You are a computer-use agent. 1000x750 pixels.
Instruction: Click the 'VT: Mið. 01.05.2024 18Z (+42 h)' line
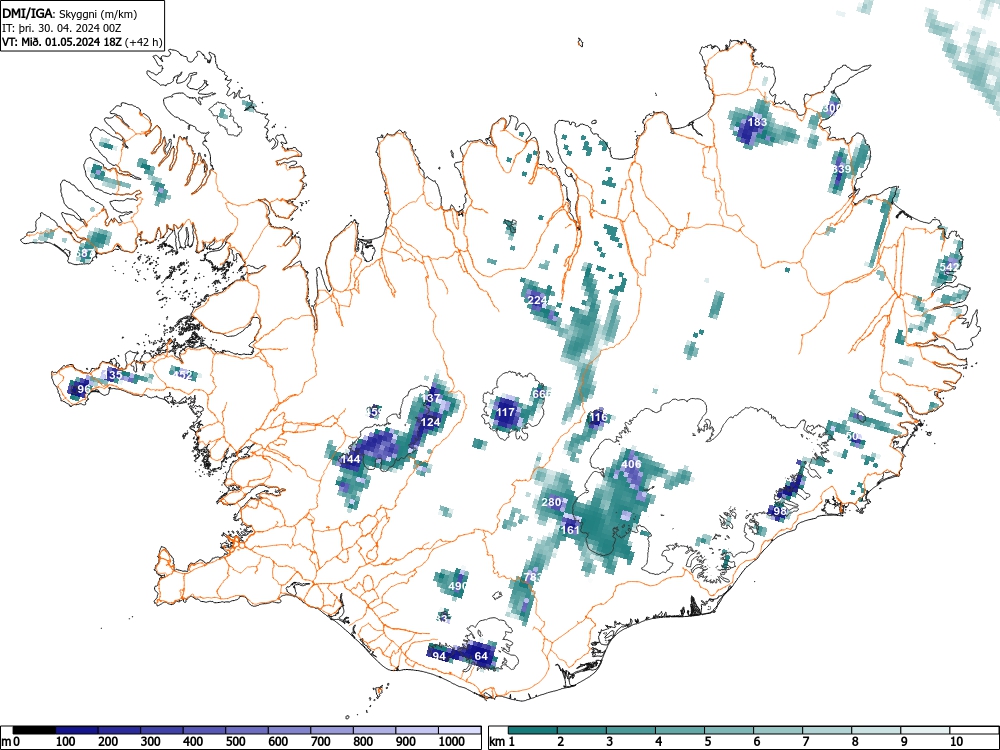point(82,42)
